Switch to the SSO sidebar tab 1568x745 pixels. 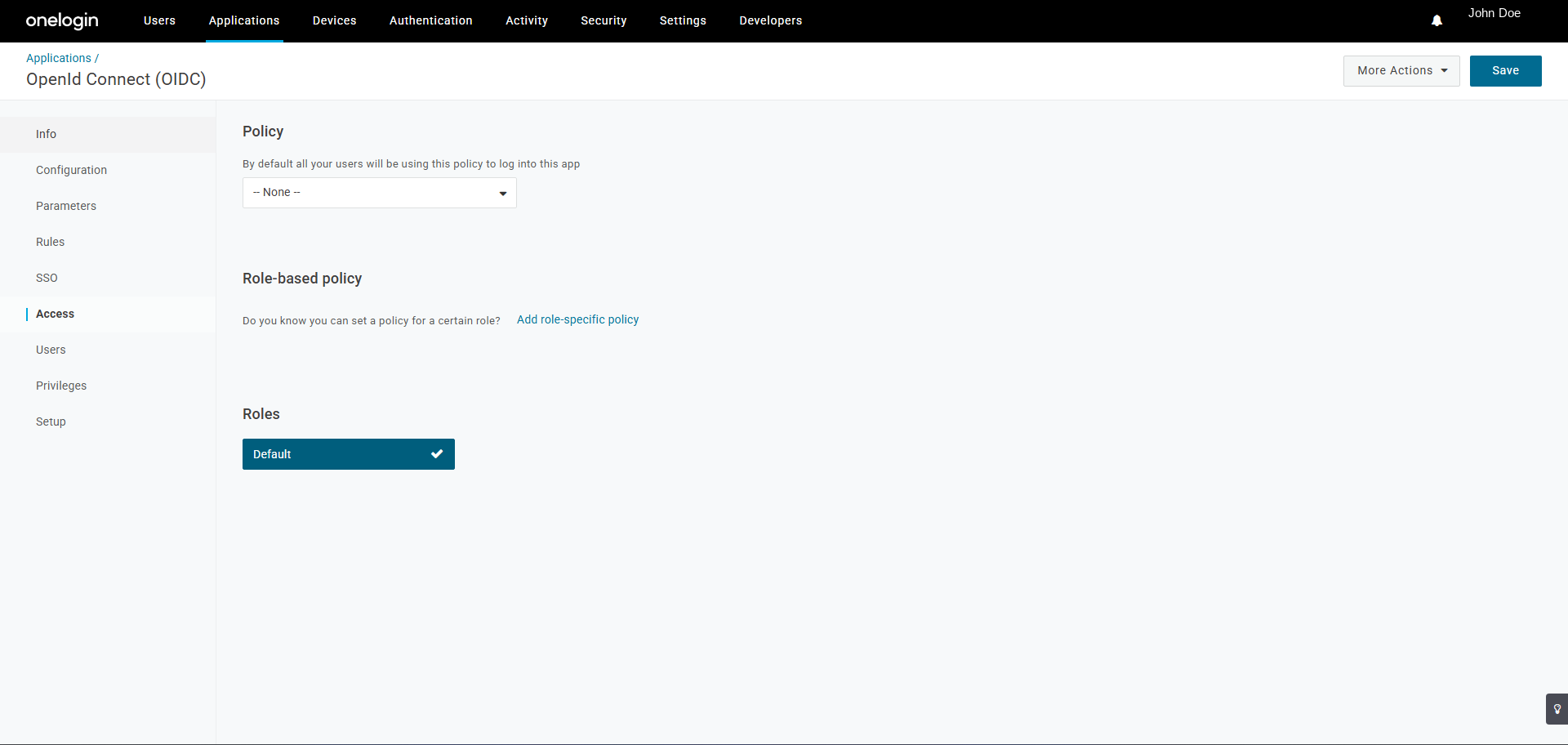click(x=108, y=278)
